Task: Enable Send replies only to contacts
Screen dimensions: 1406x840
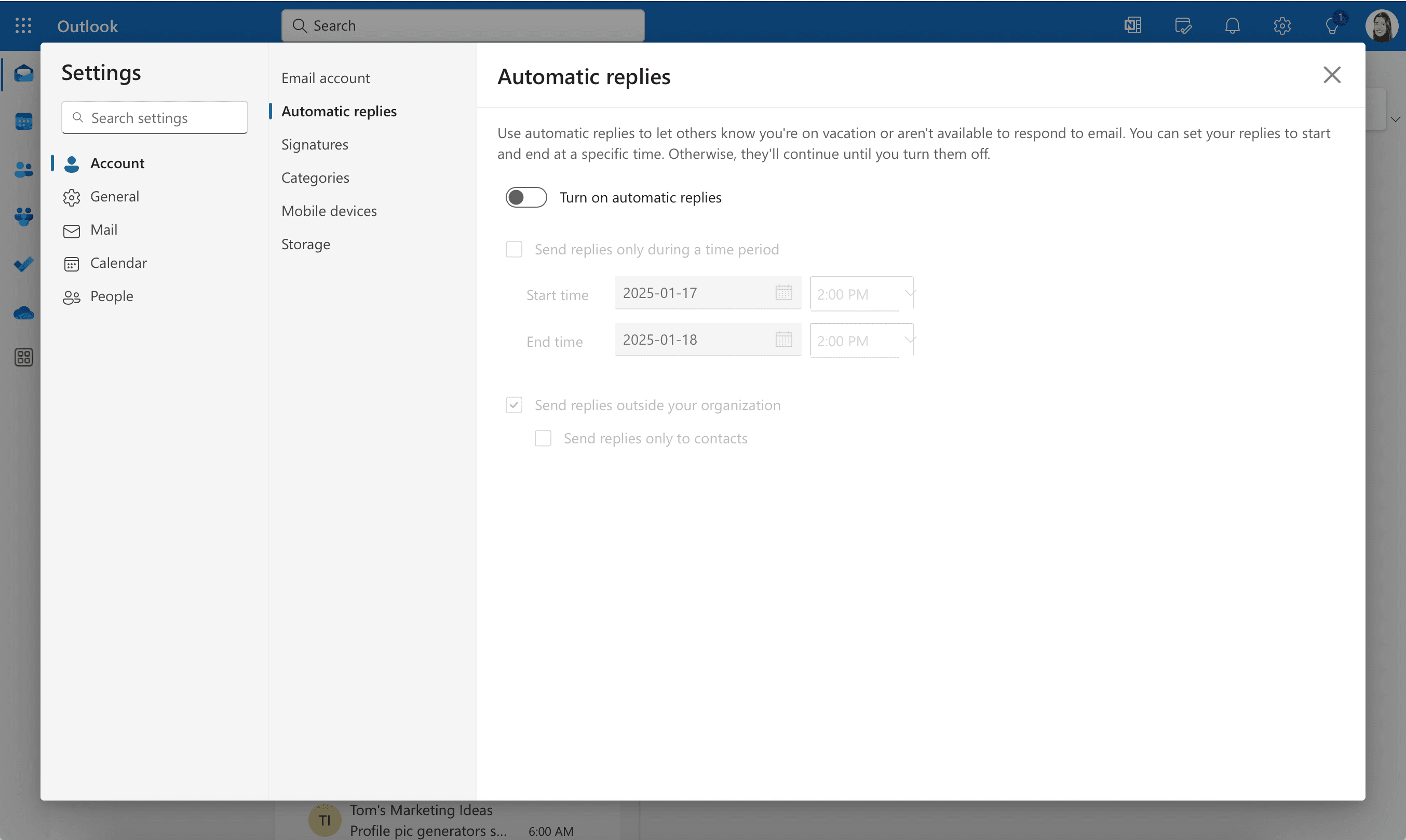Action: click(x=543, y=437)
